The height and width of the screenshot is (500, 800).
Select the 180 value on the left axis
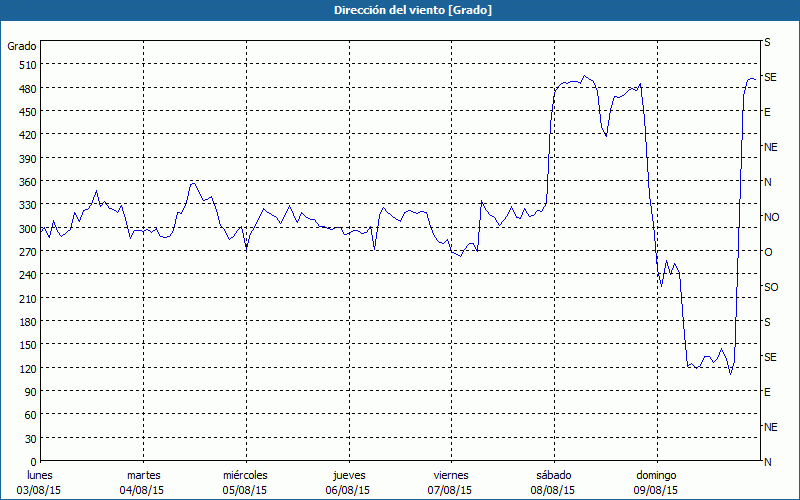25,321
